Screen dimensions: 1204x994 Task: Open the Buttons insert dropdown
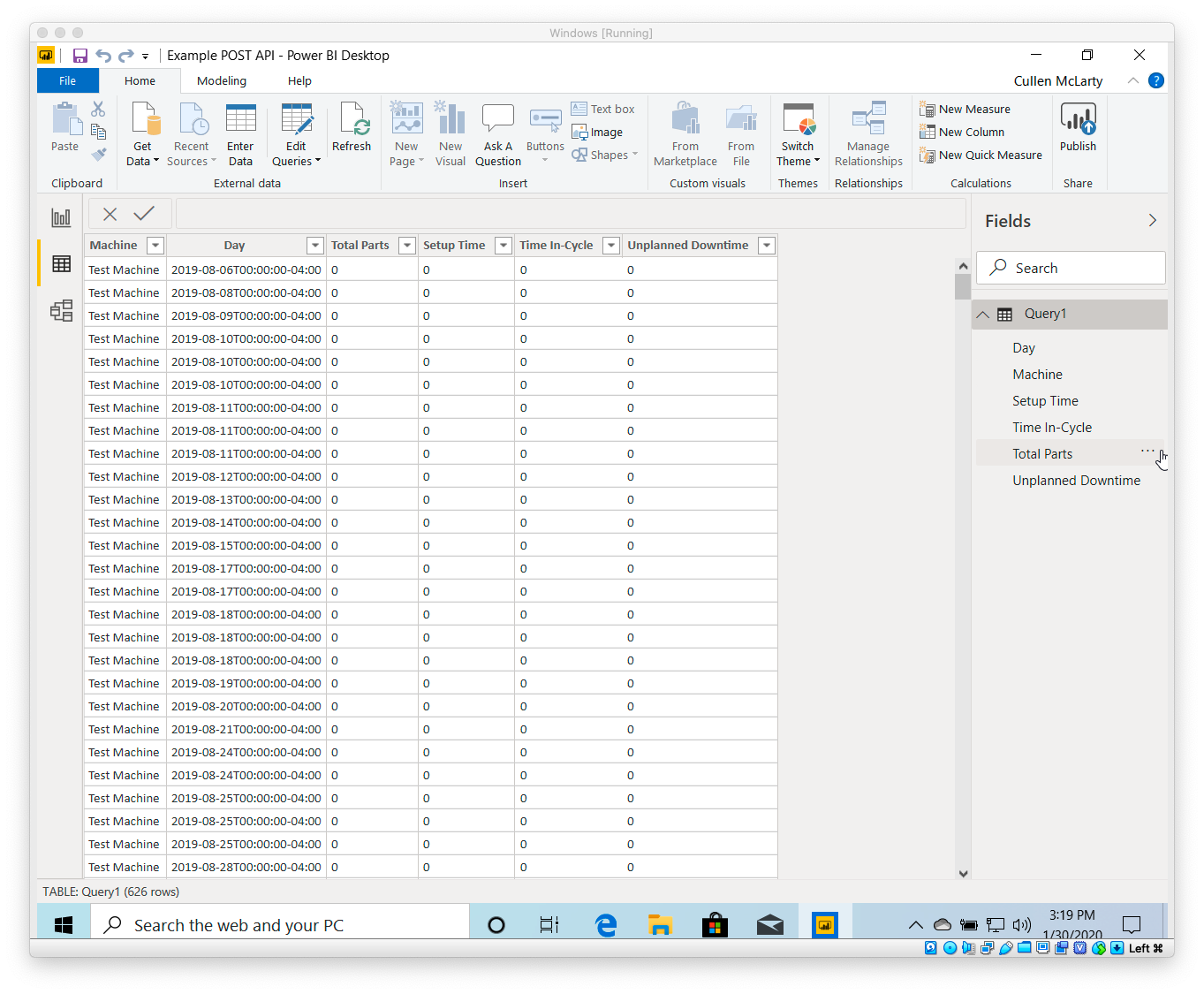point(545,134)
